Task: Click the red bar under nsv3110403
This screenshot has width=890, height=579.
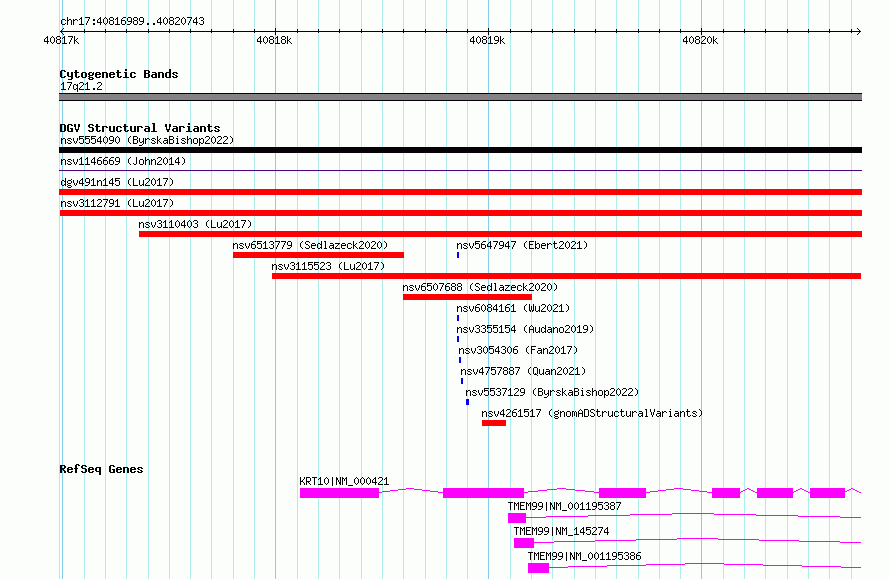Action: pos(500,234)
